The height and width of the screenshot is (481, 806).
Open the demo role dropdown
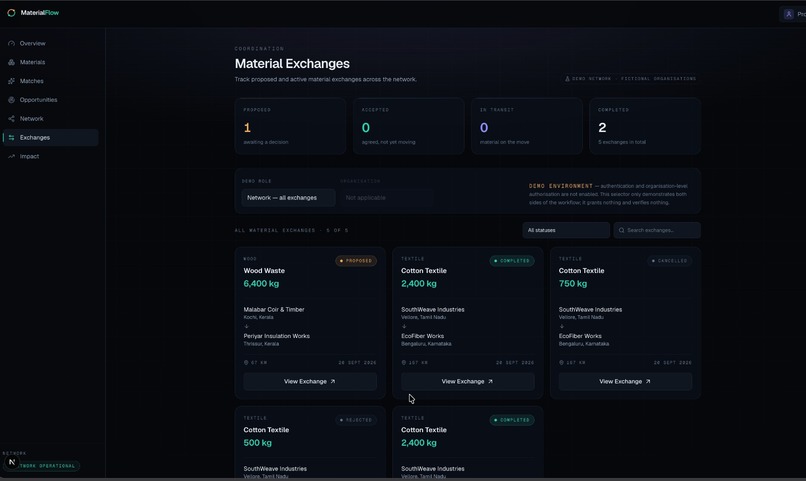point(288,198)
